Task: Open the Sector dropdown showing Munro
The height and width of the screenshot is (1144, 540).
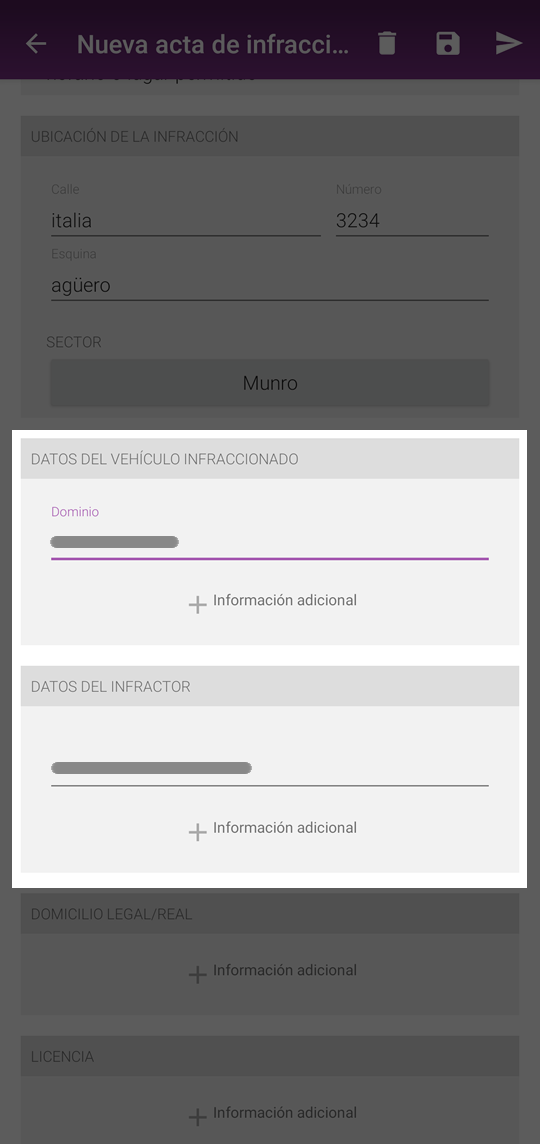Action: click(x=270, y=383)
